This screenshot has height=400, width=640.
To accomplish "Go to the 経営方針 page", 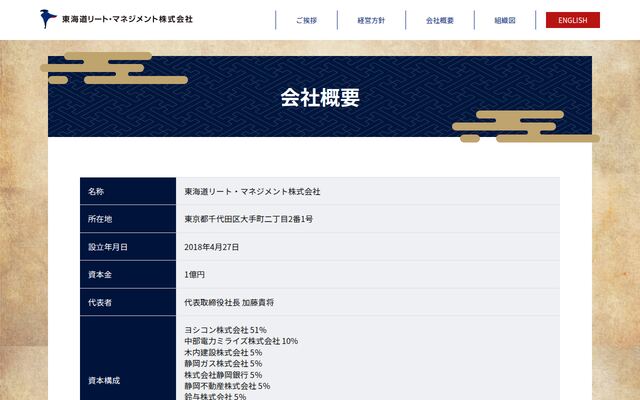I will click(x=371, y=20).
